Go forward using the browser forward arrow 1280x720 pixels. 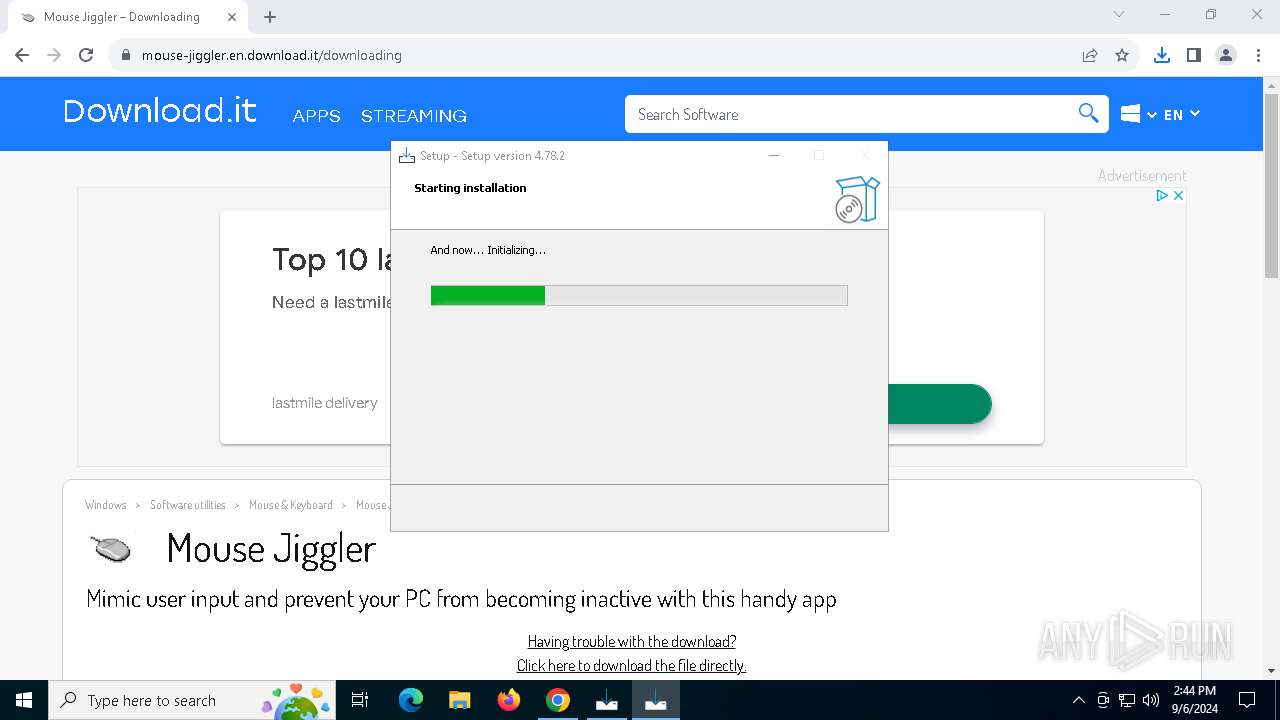click(x=54, y=55)
